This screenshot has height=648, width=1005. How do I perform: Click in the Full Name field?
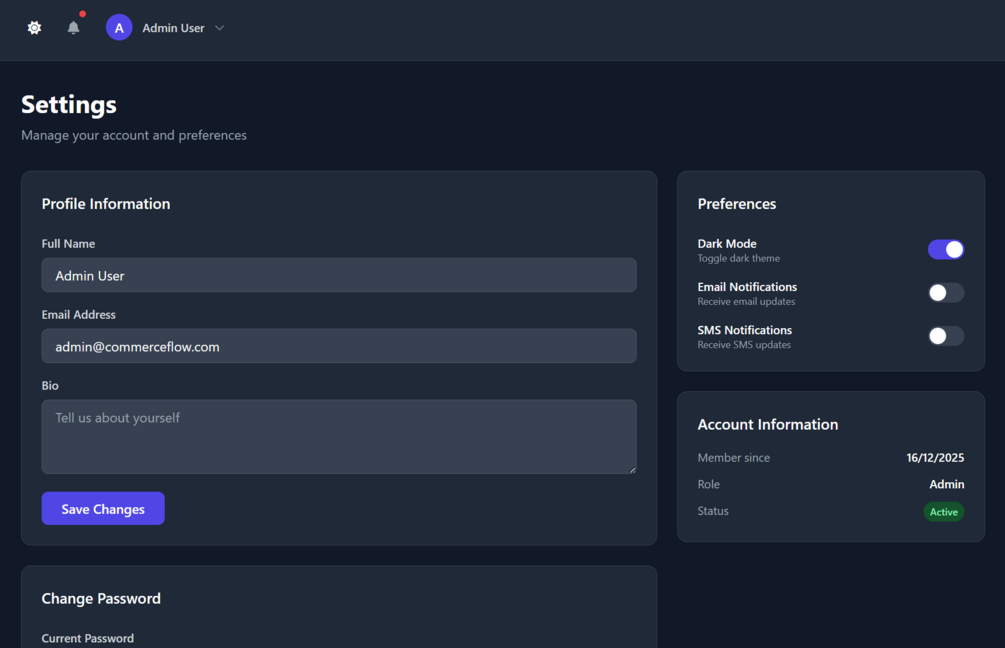[338, 275]
